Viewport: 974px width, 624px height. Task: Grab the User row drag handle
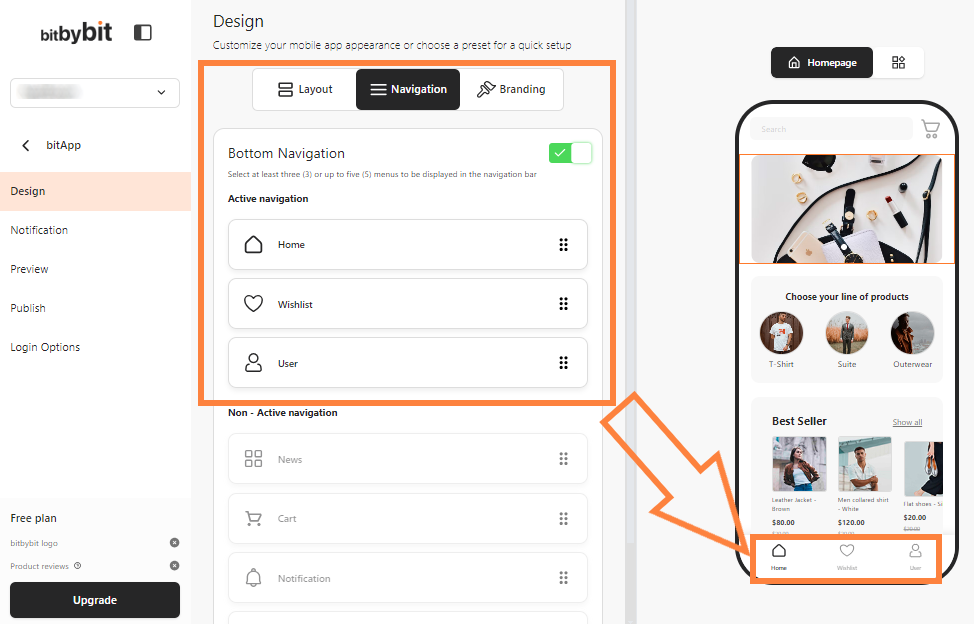pos(563,363)
